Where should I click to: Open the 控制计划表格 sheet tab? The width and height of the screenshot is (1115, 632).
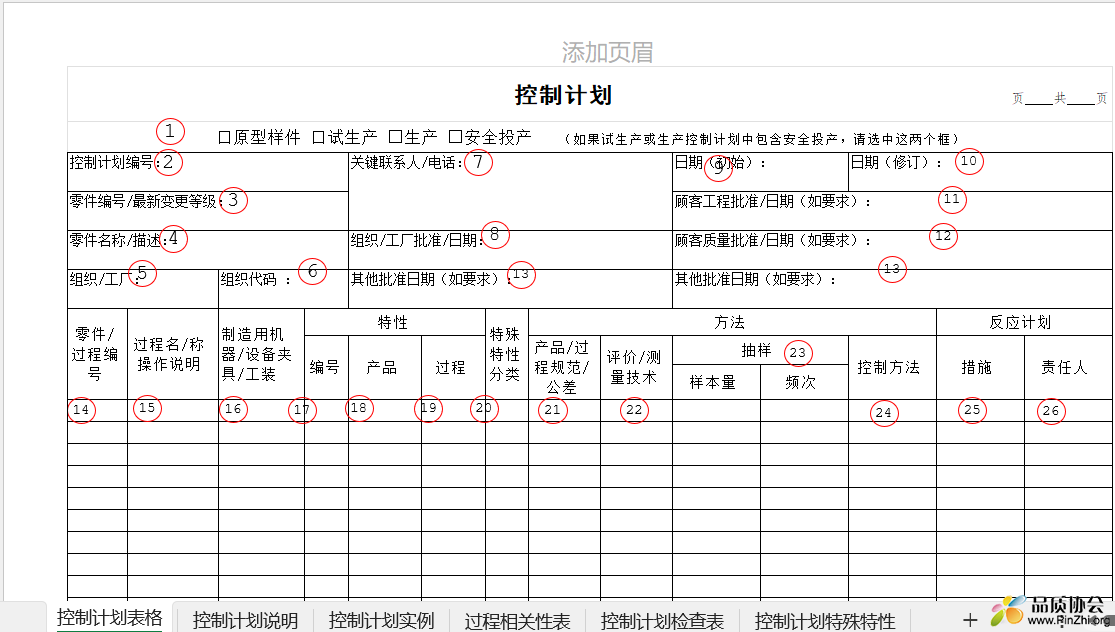pyautogui.click(x=110, y=618)
